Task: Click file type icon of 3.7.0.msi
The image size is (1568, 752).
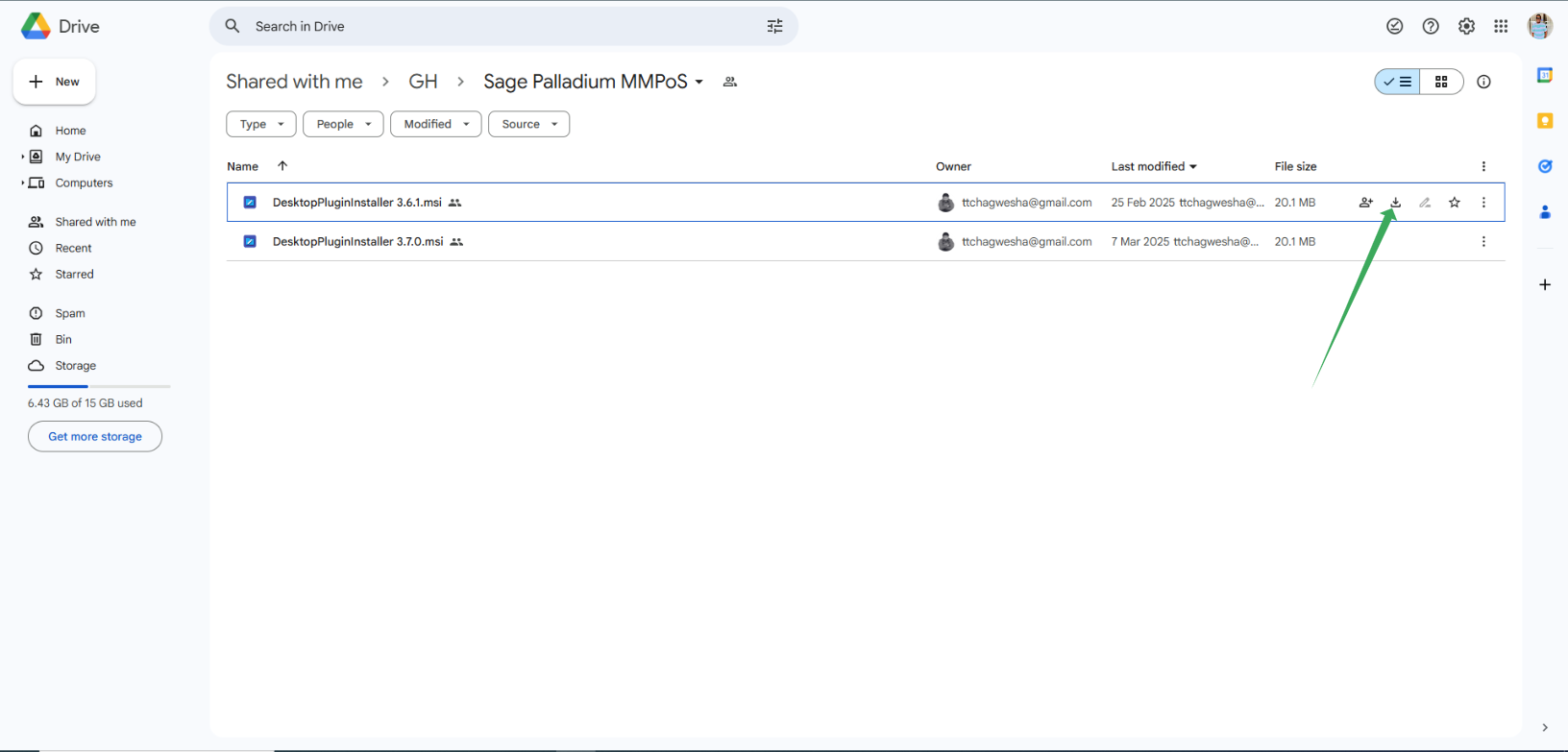Action: pos(250,242)
